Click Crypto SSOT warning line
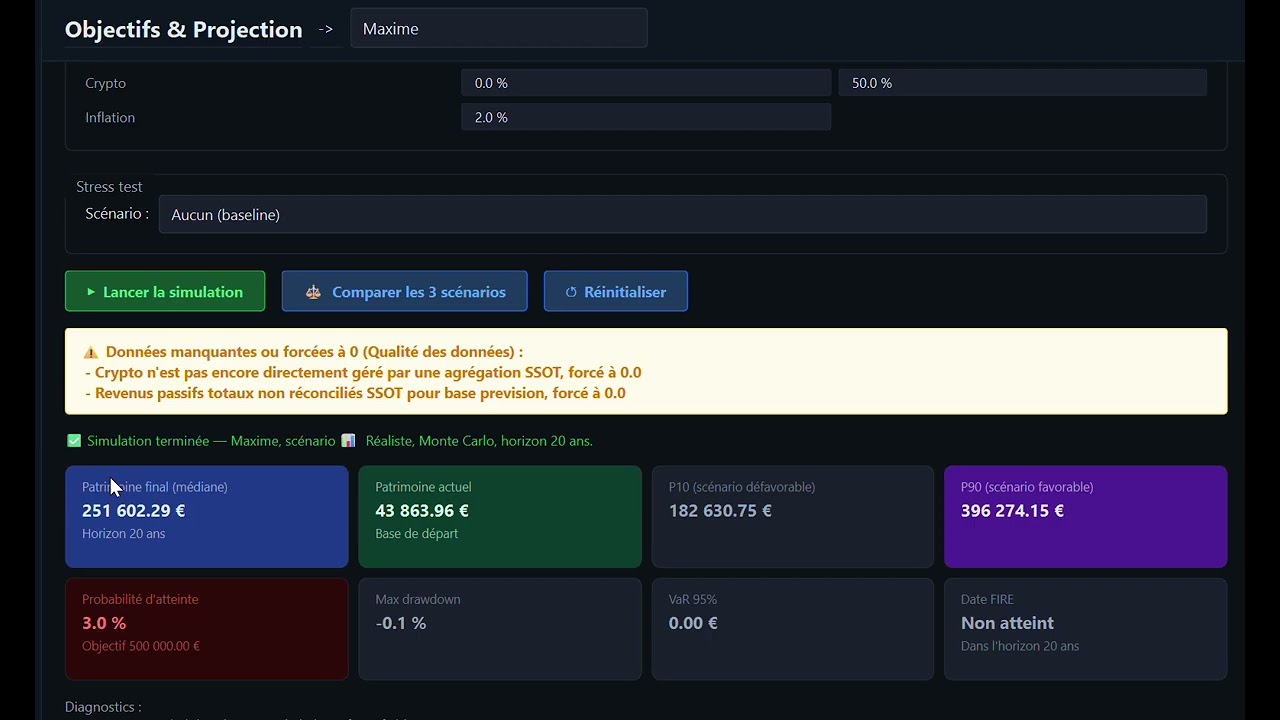 tap(363, 372)
